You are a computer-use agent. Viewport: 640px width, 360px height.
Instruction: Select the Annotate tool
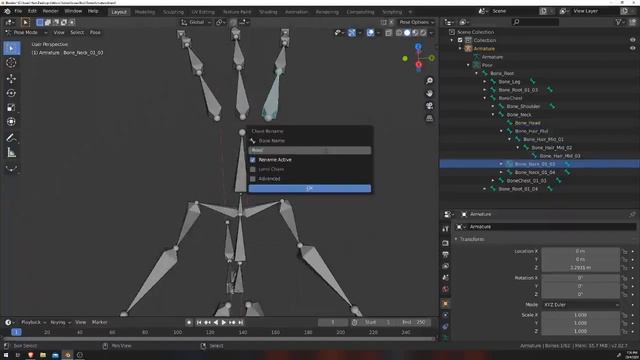click(x=11, y=138)
